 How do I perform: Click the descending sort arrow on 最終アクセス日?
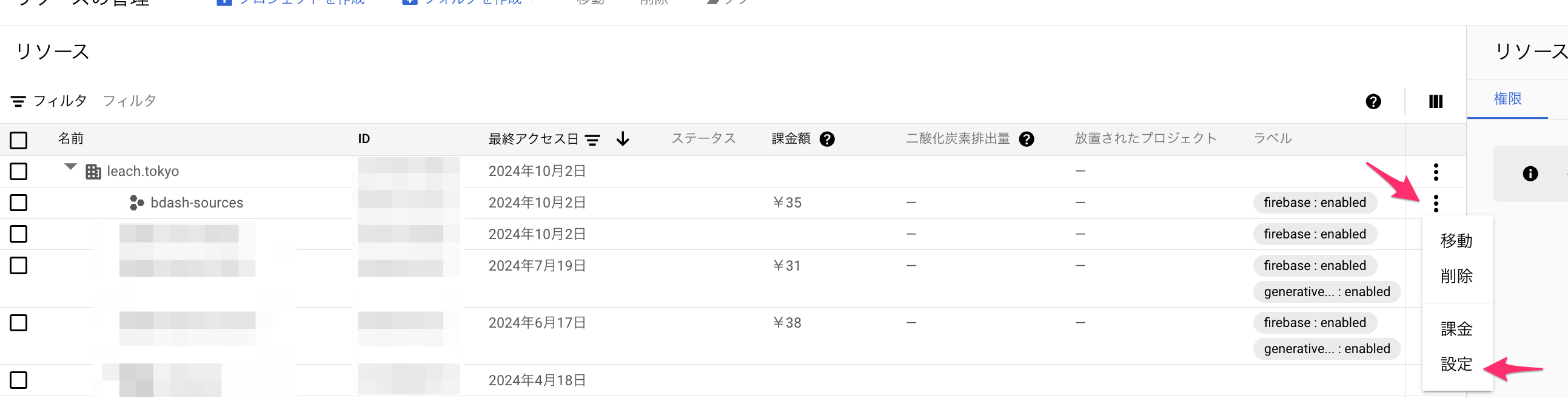coord(623,140)
